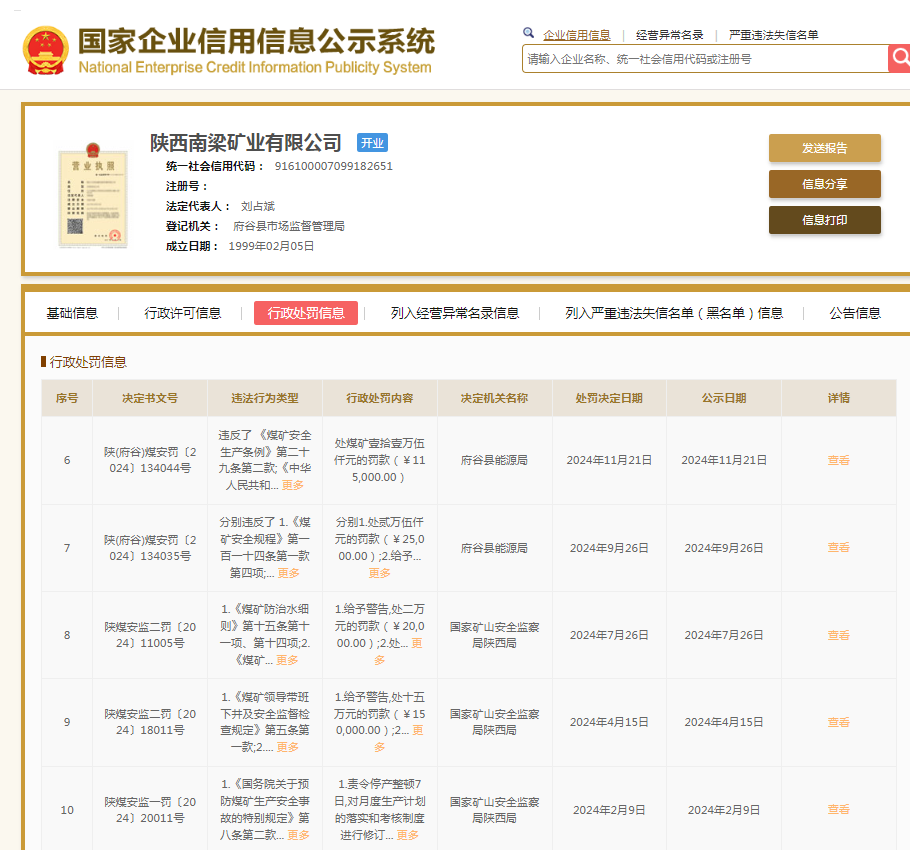Click the 信息打印 button

pos(825,220)
